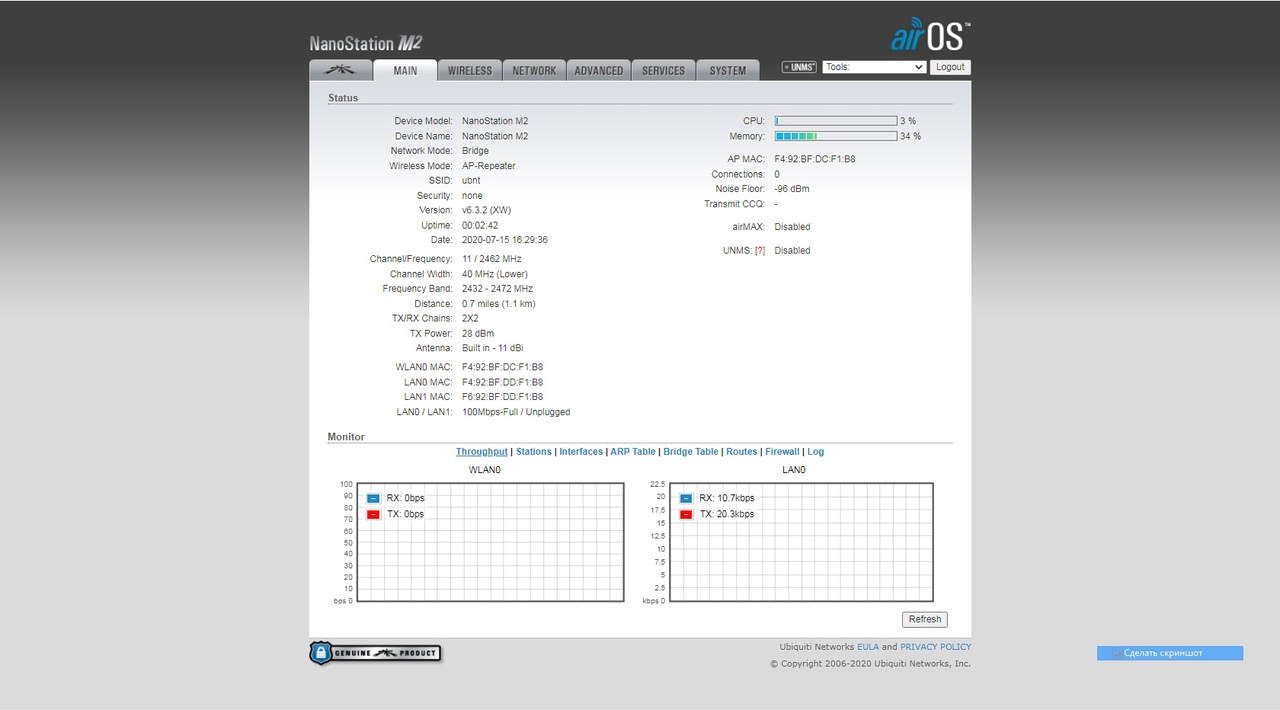This screenshot has width=1280, height=710.
Task: Click the UNMS badge icon
Action: pos(799,67)
